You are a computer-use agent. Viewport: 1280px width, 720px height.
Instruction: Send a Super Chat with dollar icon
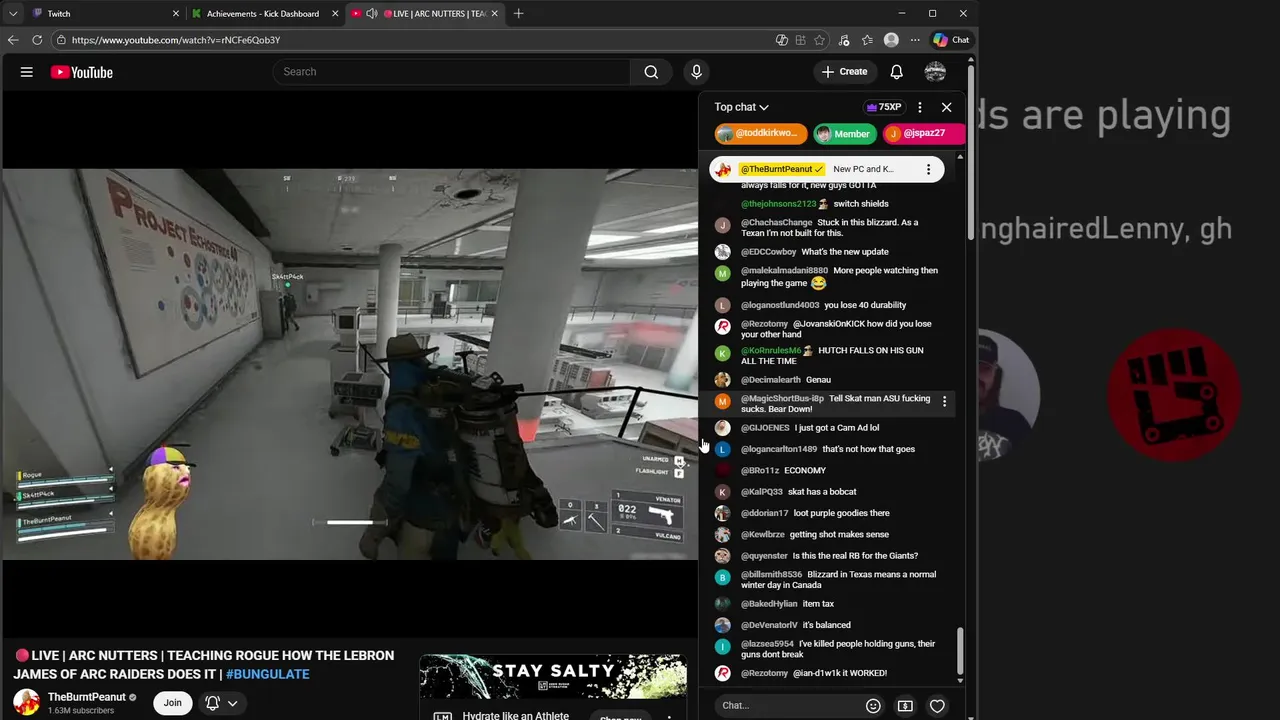(x=905, y=706)
